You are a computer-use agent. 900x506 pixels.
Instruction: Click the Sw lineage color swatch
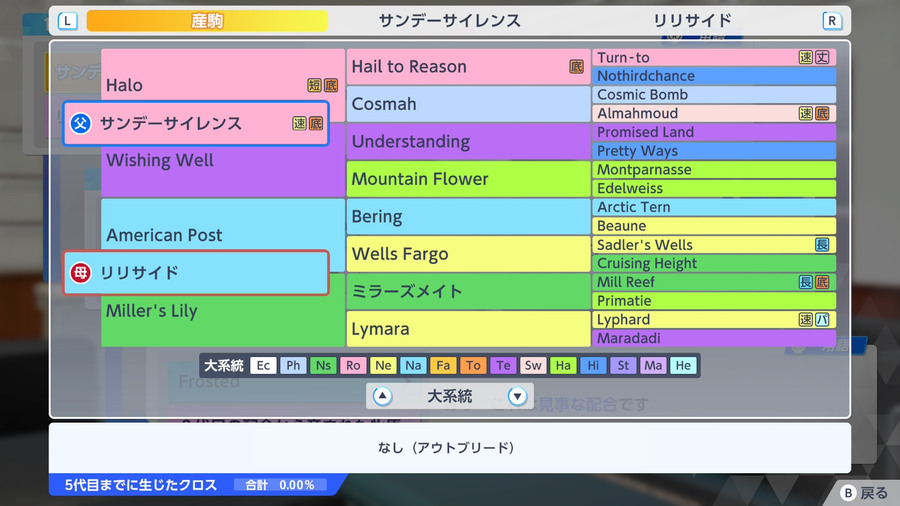click(x=533, y=365)
